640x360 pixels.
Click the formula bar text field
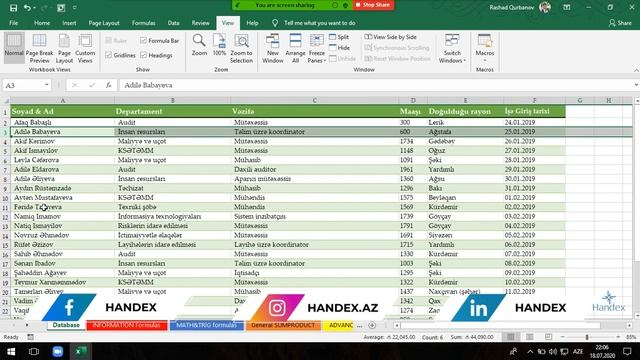(x=376, y=85)
